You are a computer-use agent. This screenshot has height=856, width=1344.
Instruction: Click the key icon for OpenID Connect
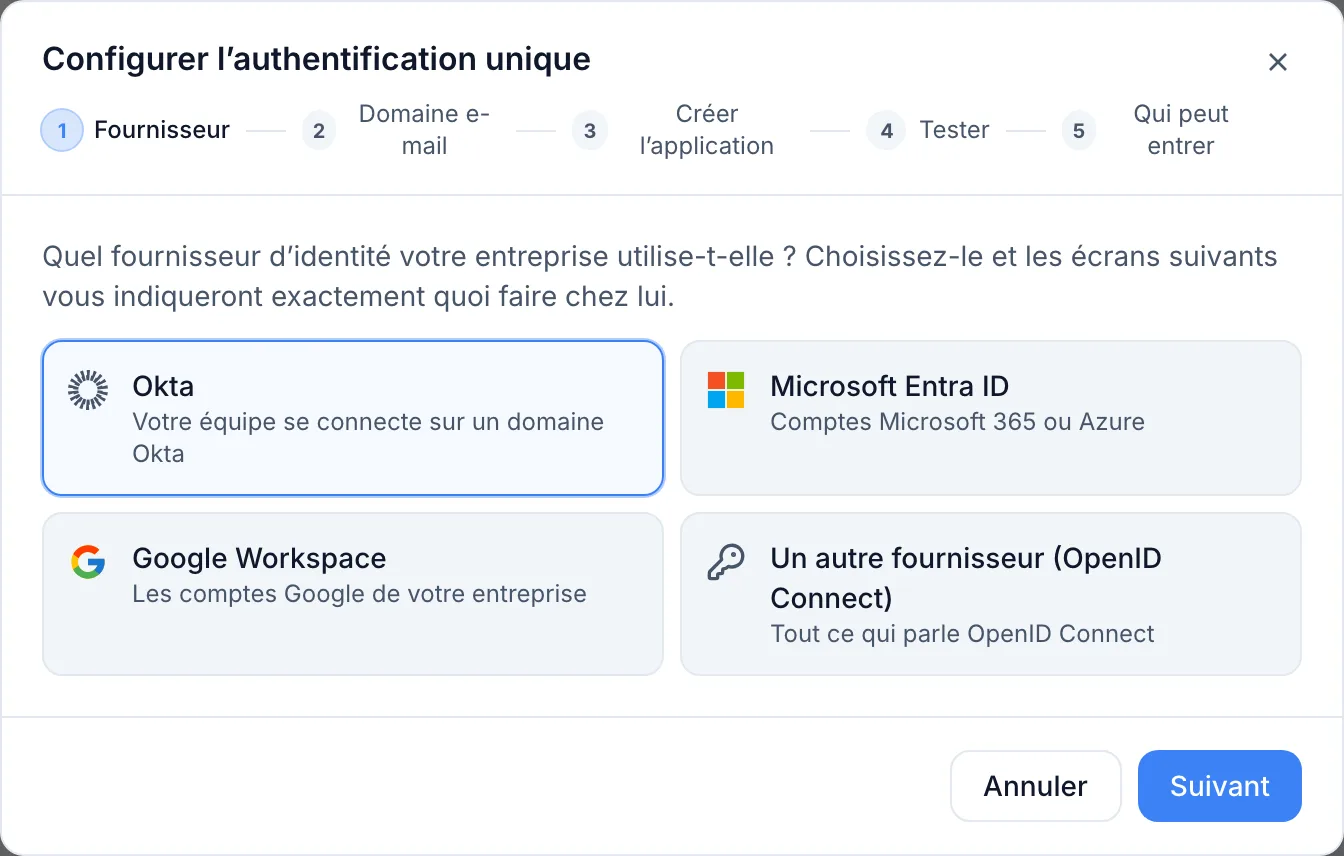click(725, 562)
